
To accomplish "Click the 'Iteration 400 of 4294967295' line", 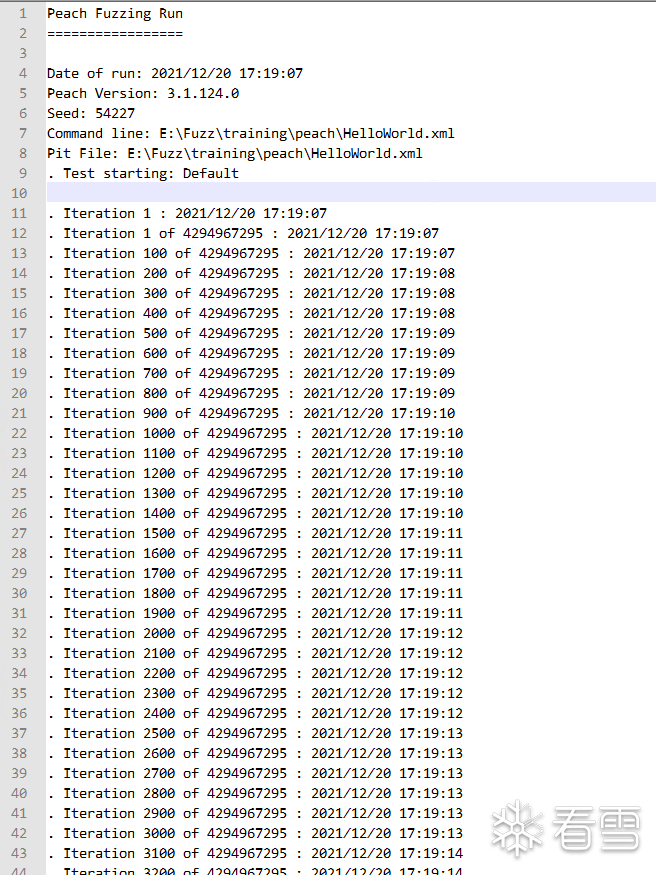I will point(250,314).
